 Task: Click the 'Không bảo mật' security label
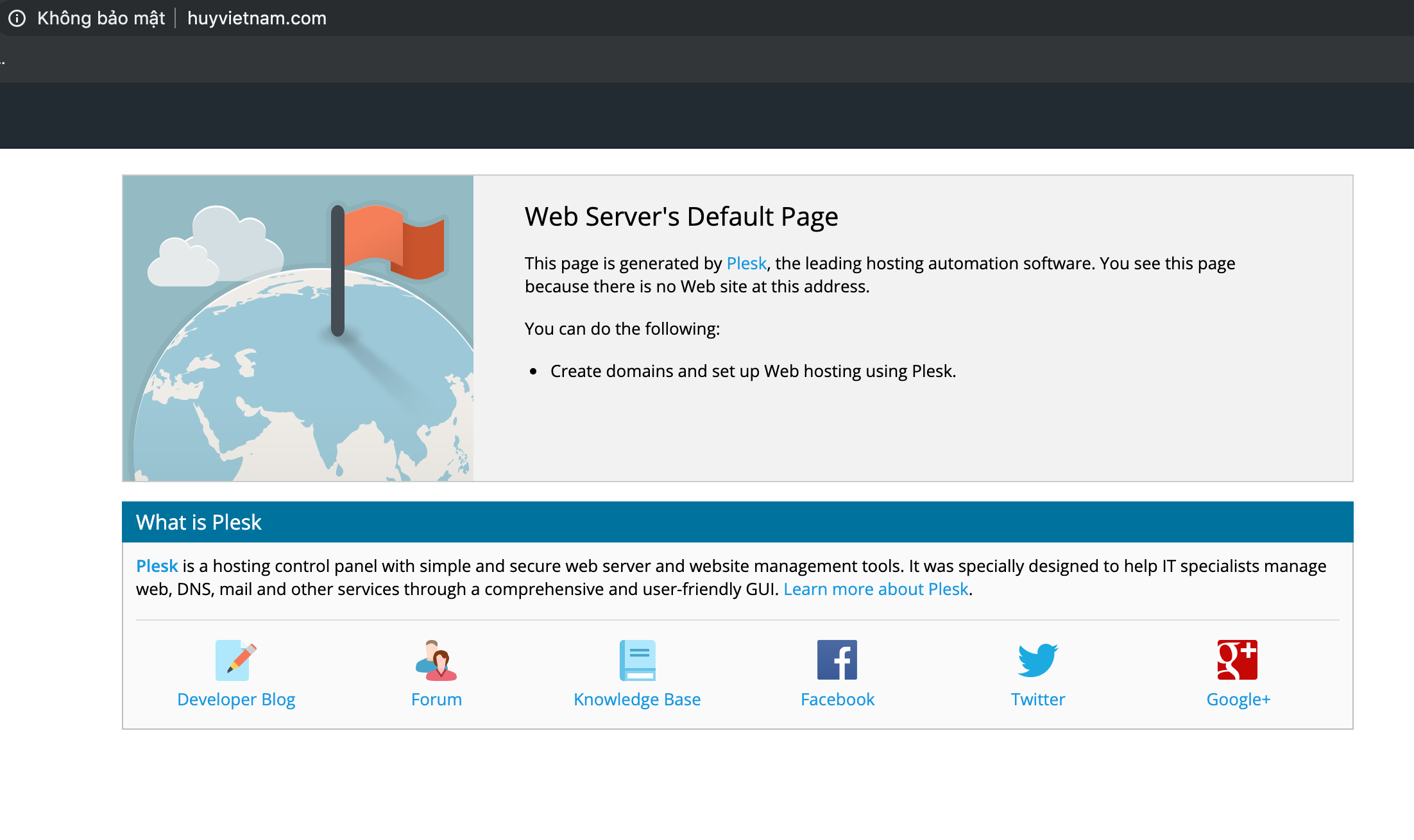point(101,18)
